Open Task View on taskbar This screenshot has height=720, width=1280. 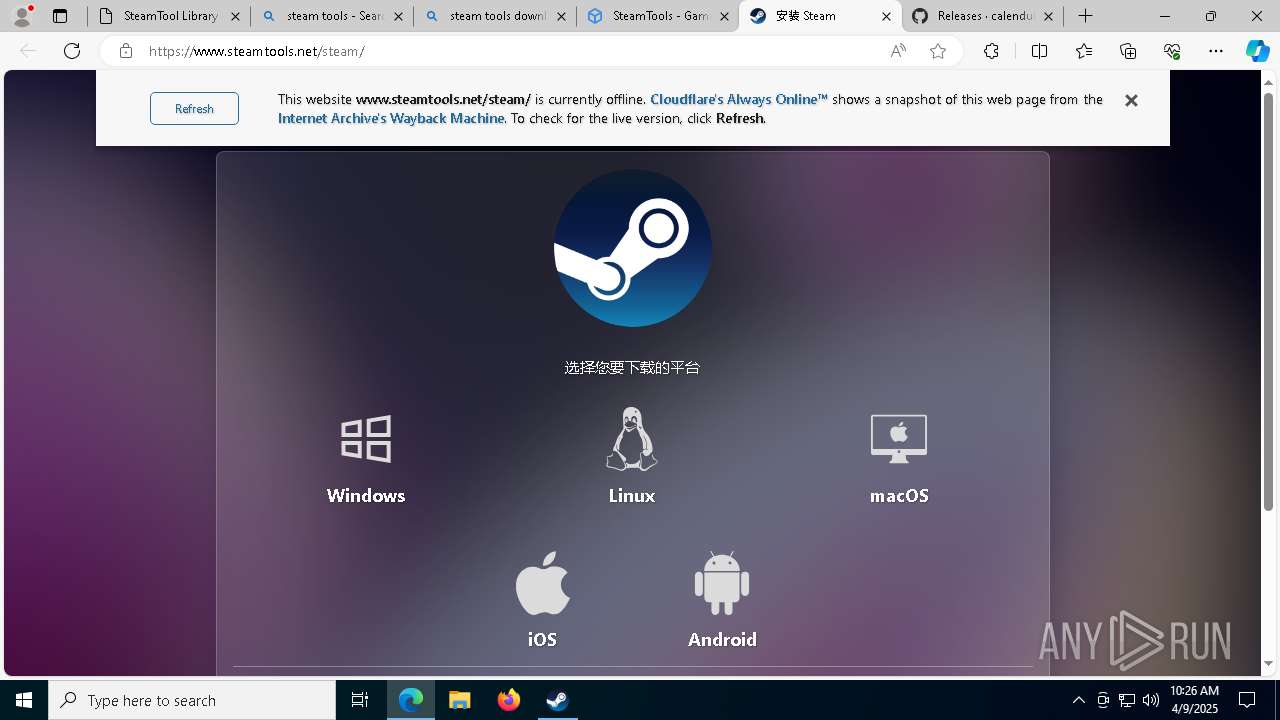click(x=360, y=700)
